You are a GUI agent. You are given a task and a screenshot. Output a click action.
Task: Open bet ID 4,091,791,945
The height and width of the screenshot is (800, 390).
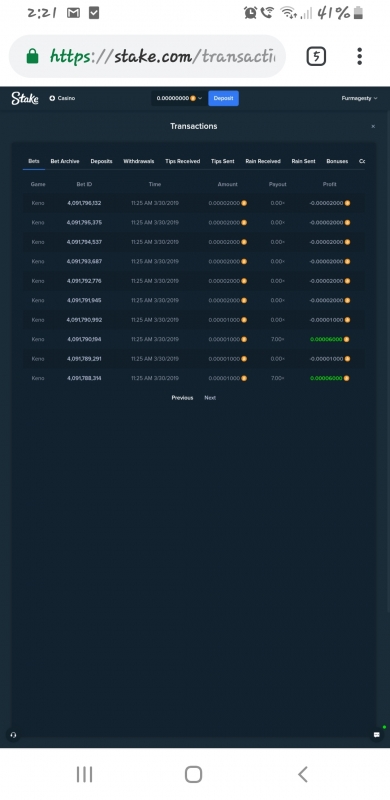pos(84,300)
